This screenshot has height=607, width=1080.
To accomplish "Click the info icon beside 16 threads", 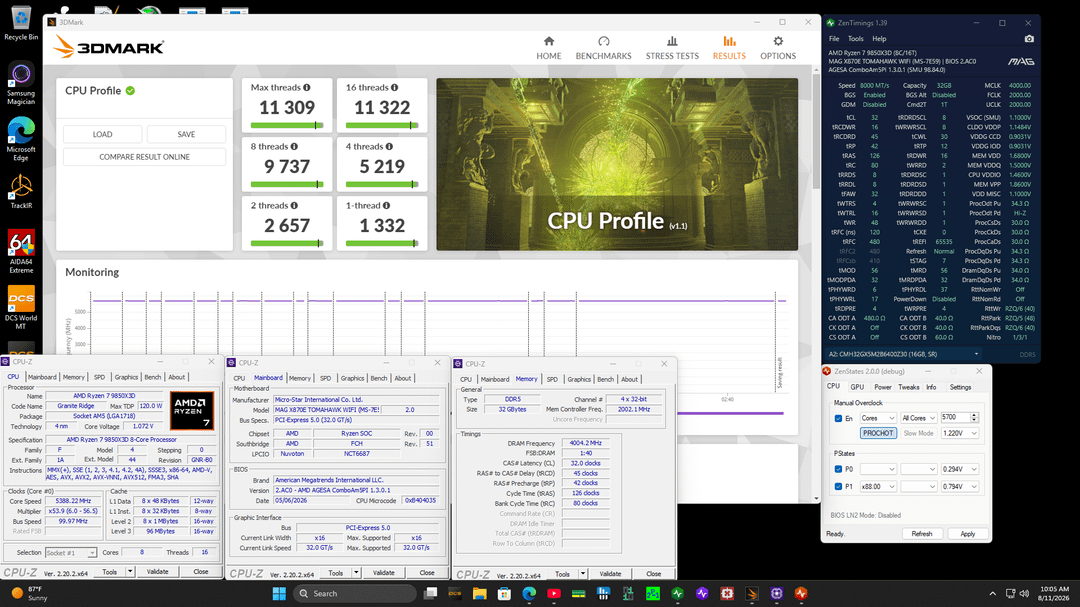I will [x=395, y=88].
